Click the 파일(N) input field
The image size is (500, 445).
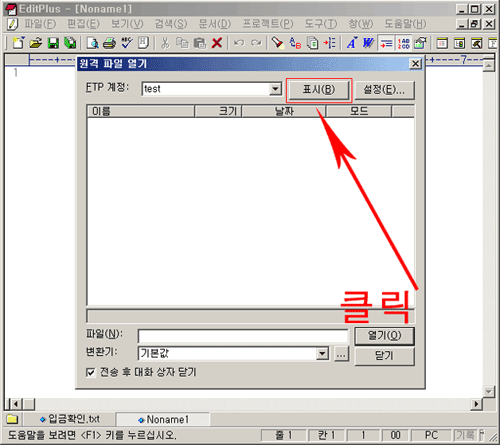(x=243, y=336)
